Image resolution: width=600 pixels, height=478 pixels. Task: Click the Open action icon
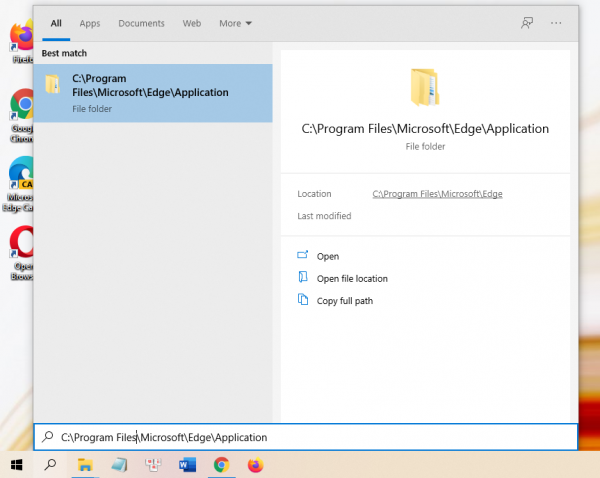click(303, 254)
